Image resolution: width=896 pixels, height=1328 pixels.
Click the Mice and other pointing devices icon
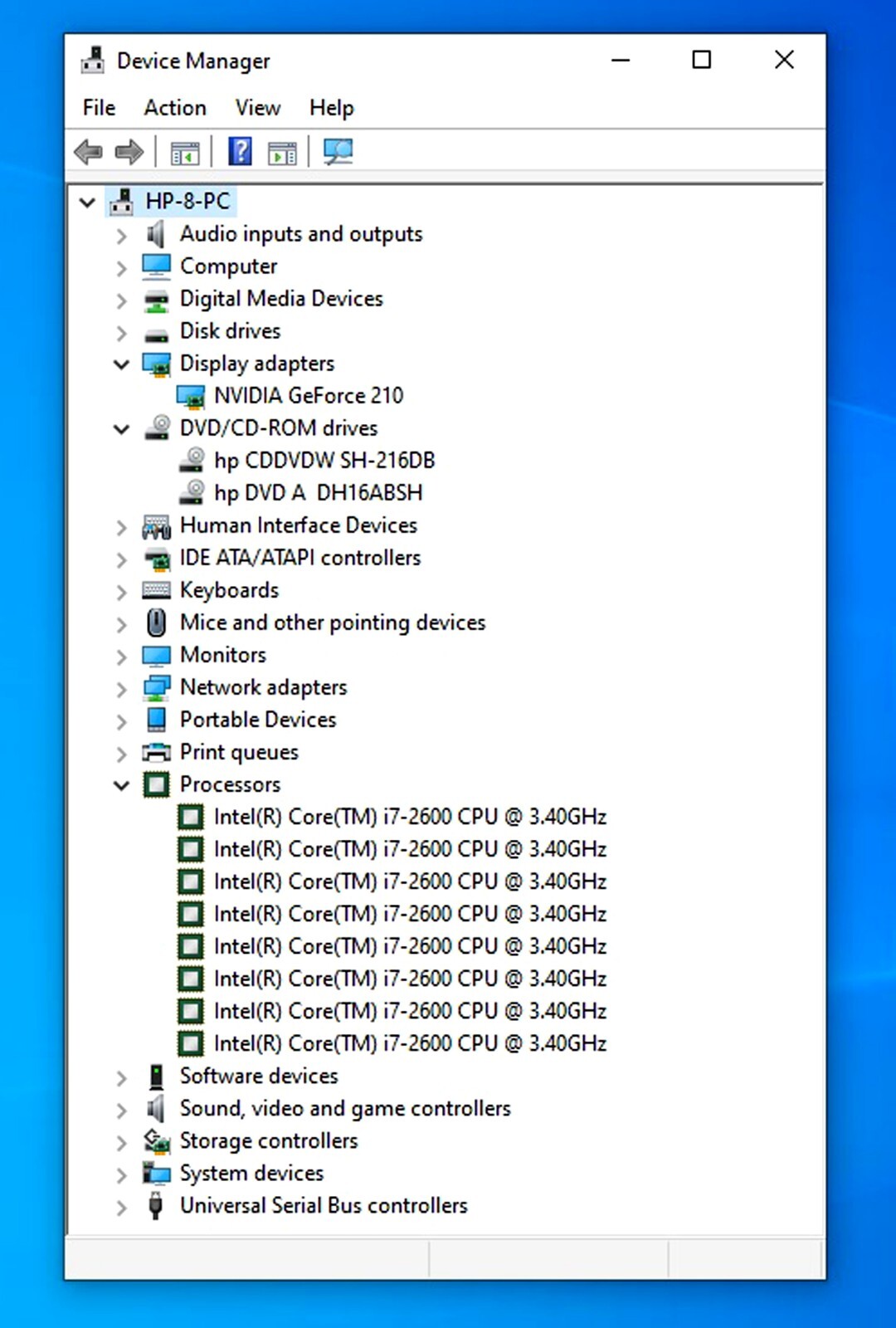point(156,622)
